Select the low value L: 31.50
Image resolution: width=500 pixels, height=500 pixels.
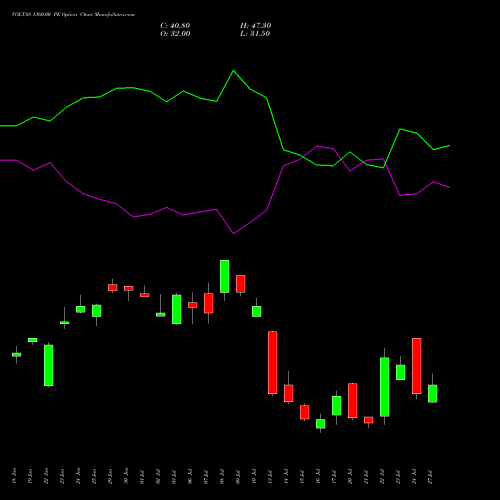tap(255, 34)
